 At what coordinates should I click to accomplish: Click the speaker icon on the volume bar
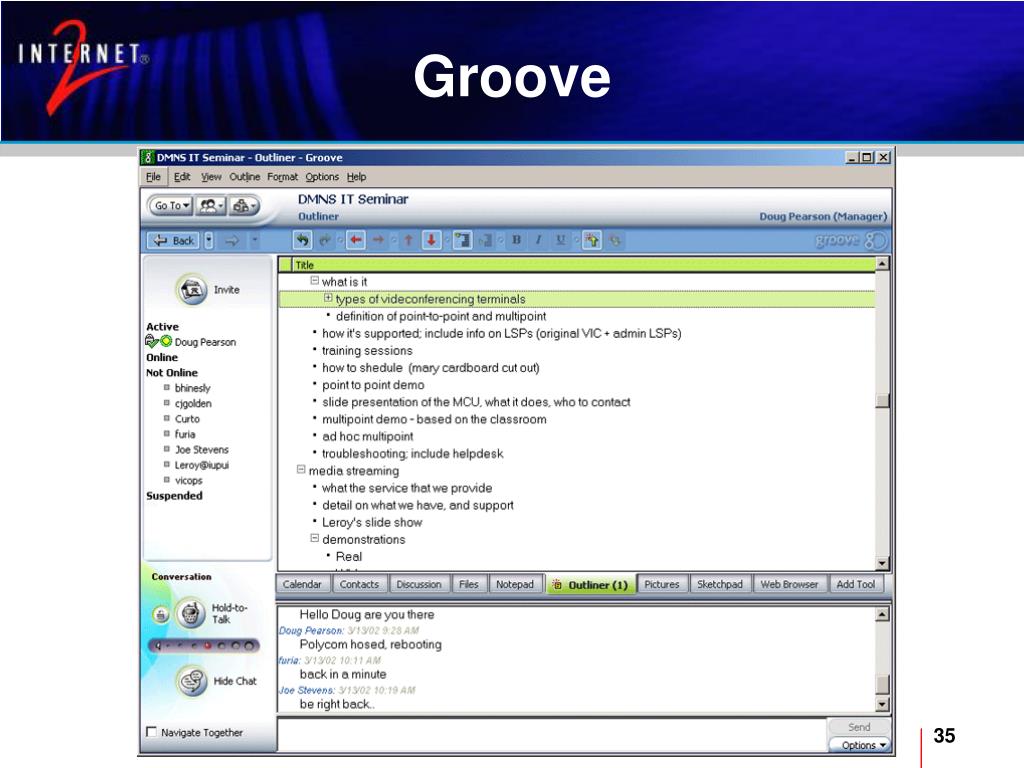[x=158, y=646]
